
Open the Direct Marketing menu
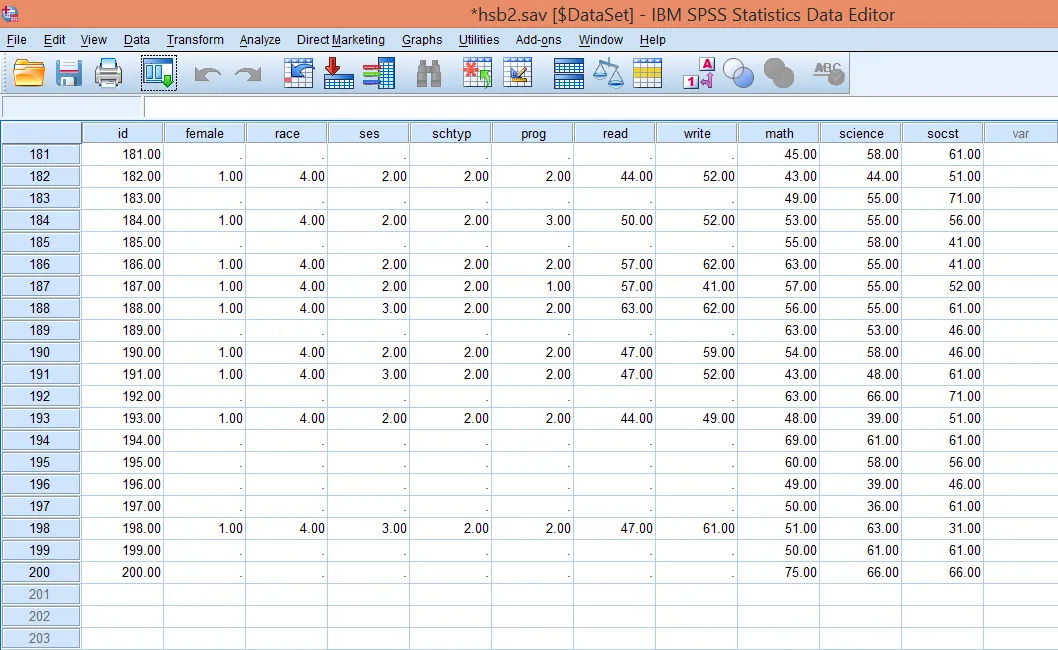340,40
